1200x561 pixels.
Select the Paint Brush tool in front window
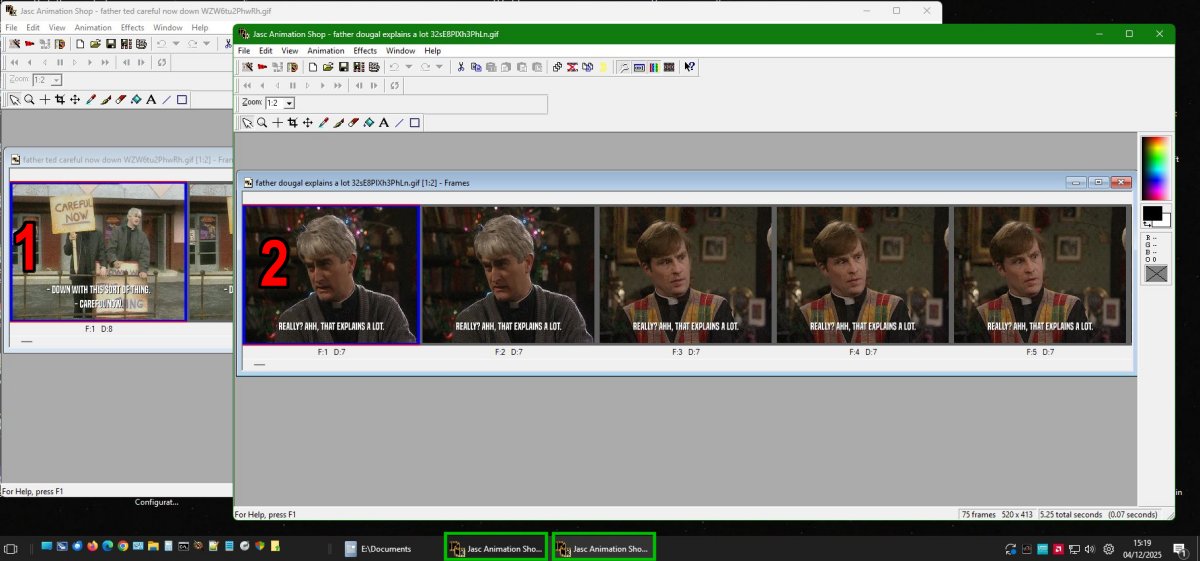point(338,123)
